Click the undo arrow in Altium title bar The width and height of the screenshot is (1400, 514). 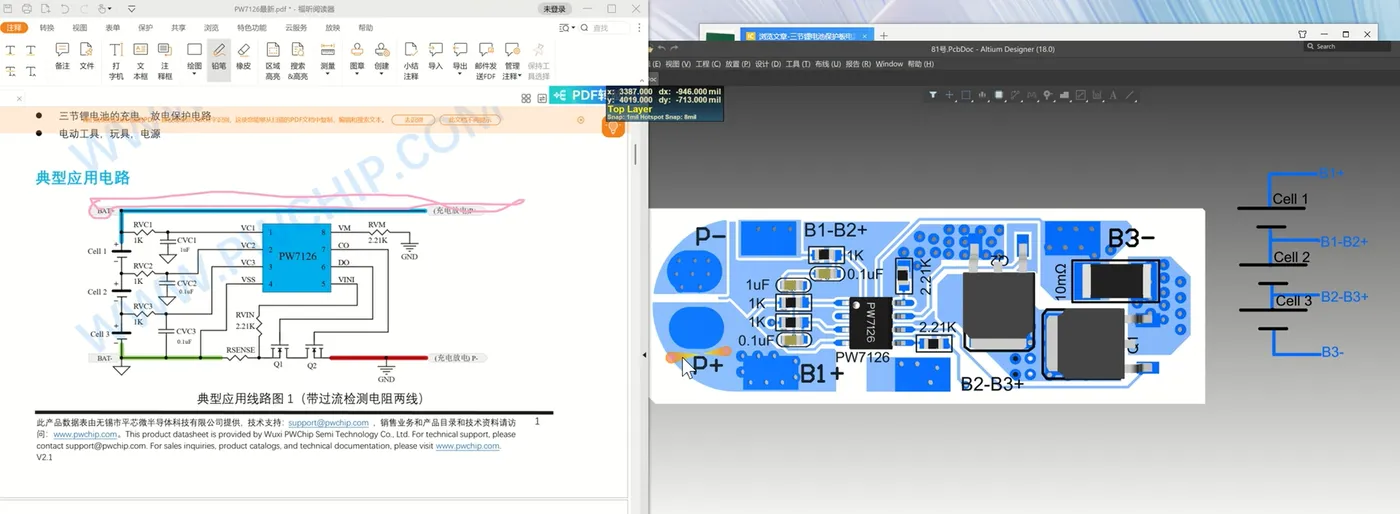click(661, 48)
